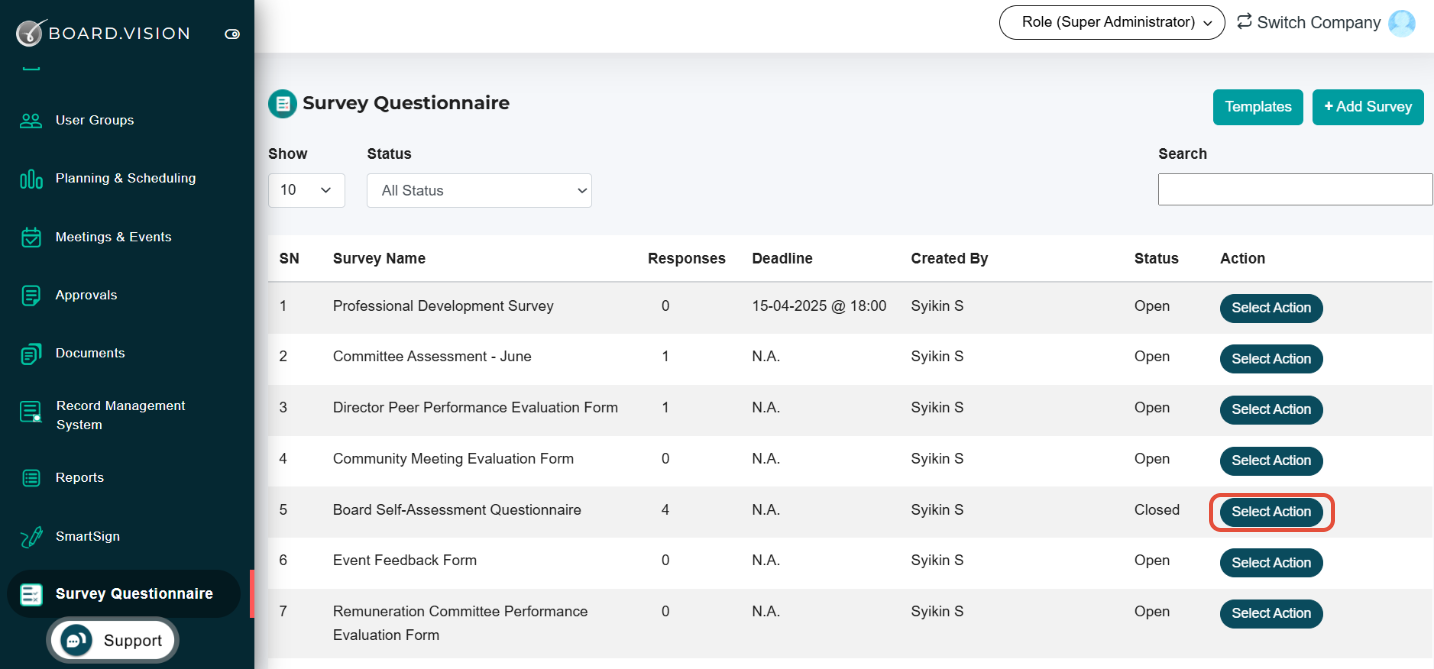The height and width of the screenshot is (669, 1434).
Task: Open the All Status filter dropdown
Action: 479,190
